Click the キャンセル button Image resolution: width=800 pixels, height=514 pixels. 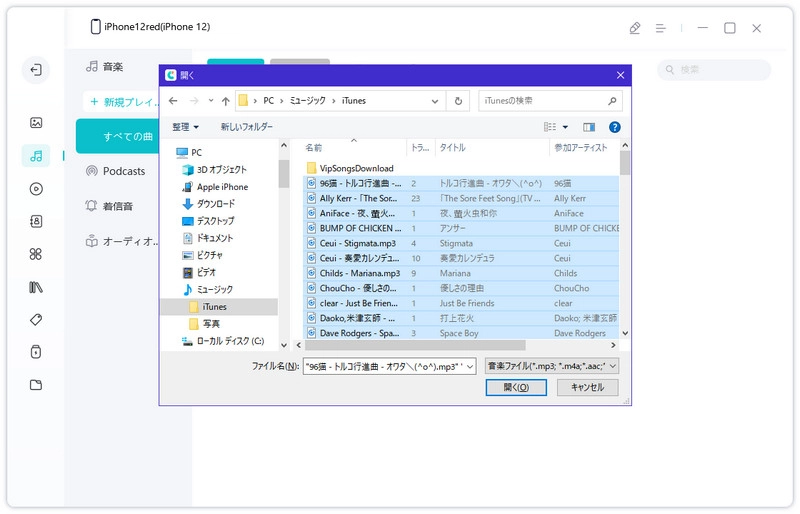point(587,387)
